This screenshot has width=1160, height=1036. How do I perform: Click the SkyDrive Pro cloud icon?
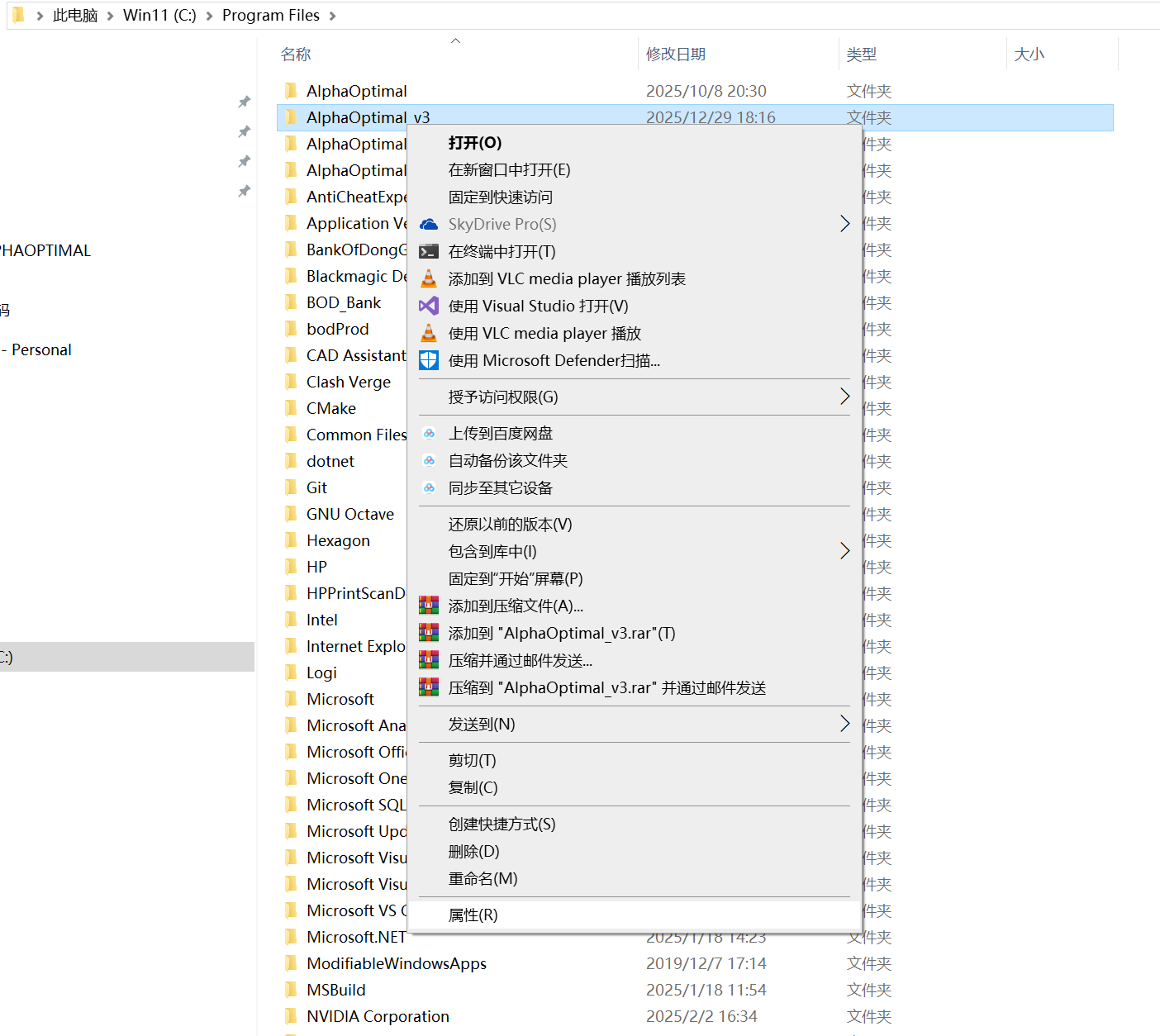(x=429, y=225)
